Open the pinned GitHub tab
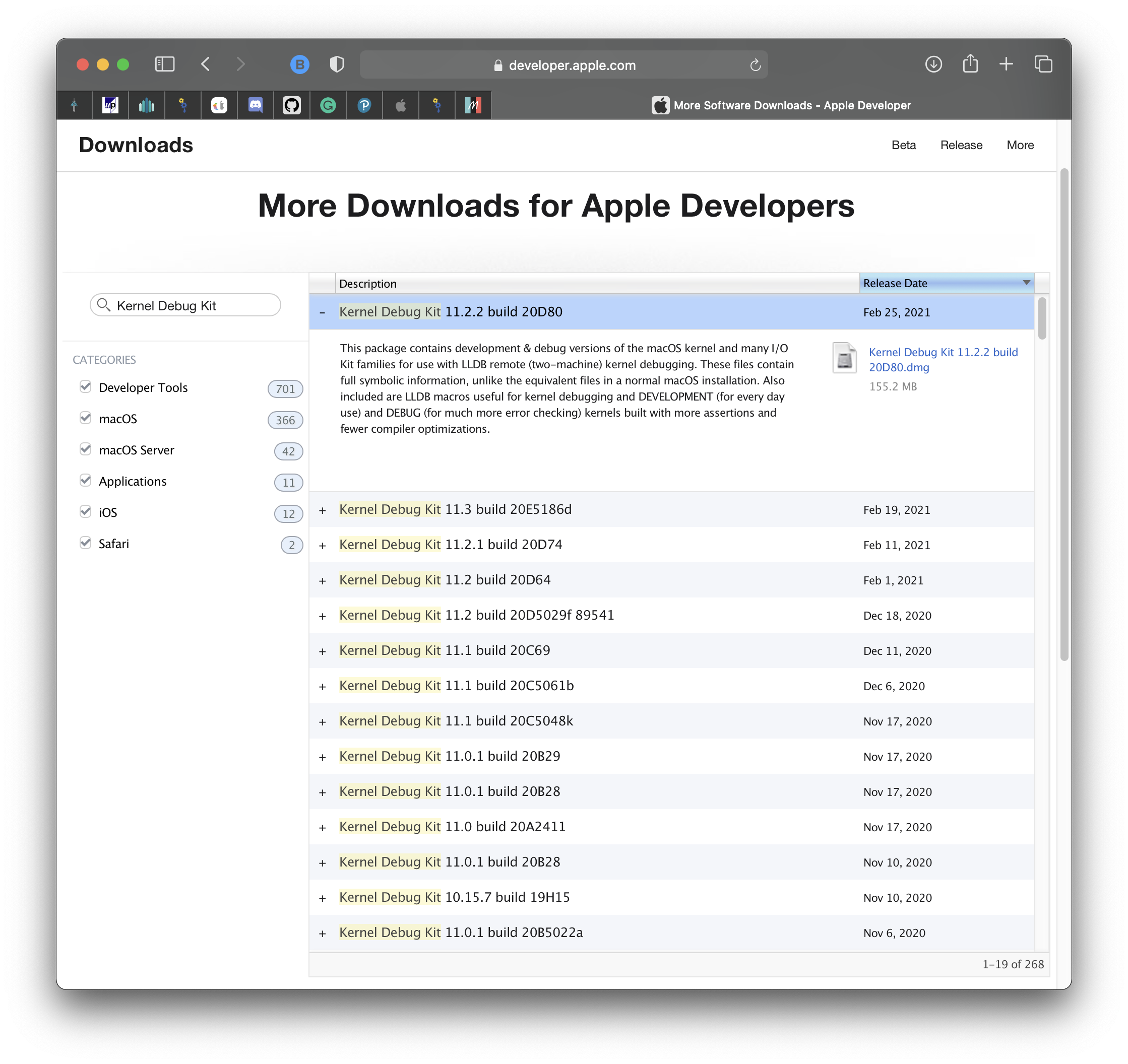This screenshot has height=1064, width=1128. point(292,105)
